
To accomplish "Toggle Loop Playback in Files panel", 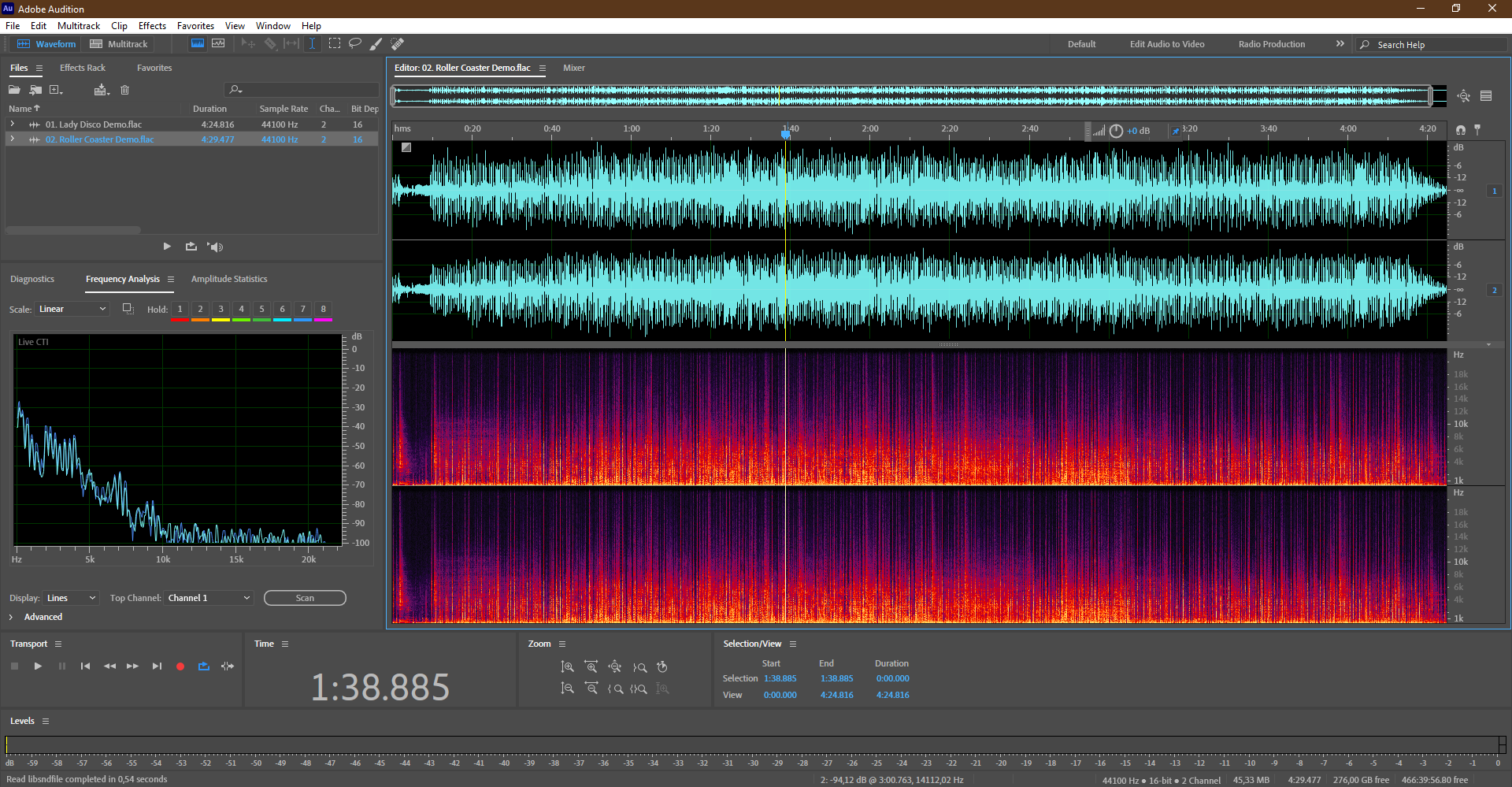I will (x=191, y=247).
